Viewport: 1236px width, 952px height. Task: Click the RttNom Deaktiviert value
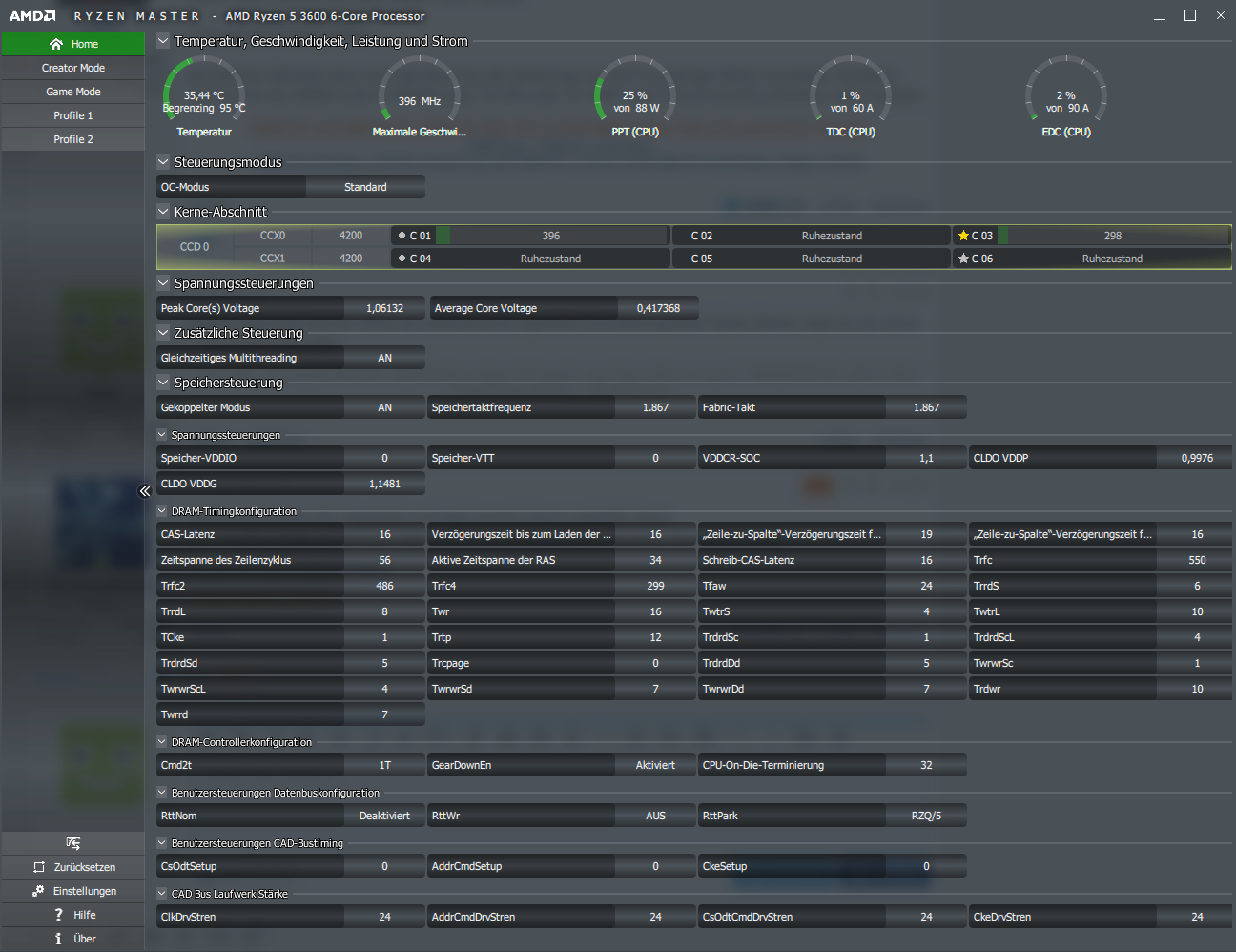(x=384, y=816)
